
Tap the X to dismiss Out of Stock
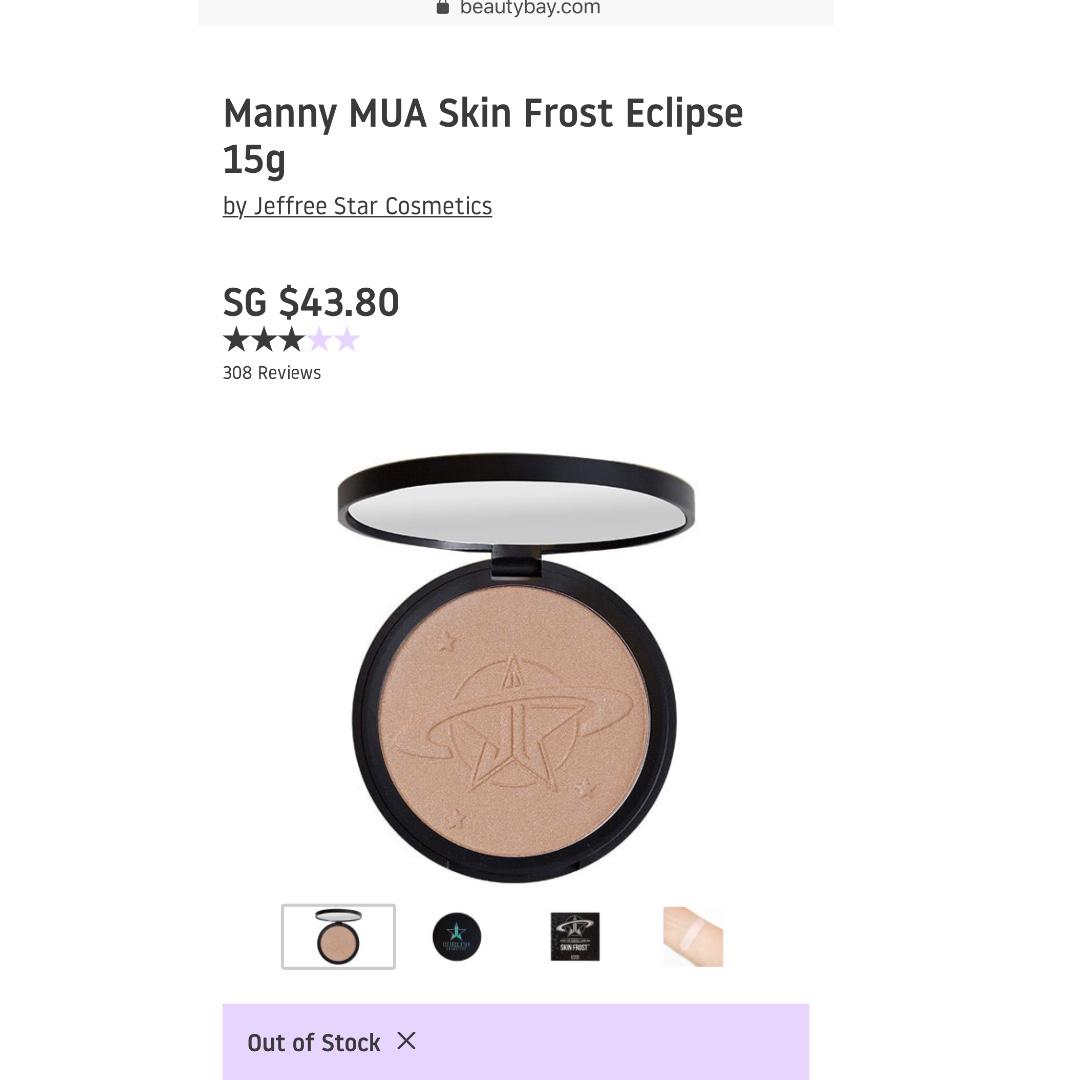coord(406,1042)
